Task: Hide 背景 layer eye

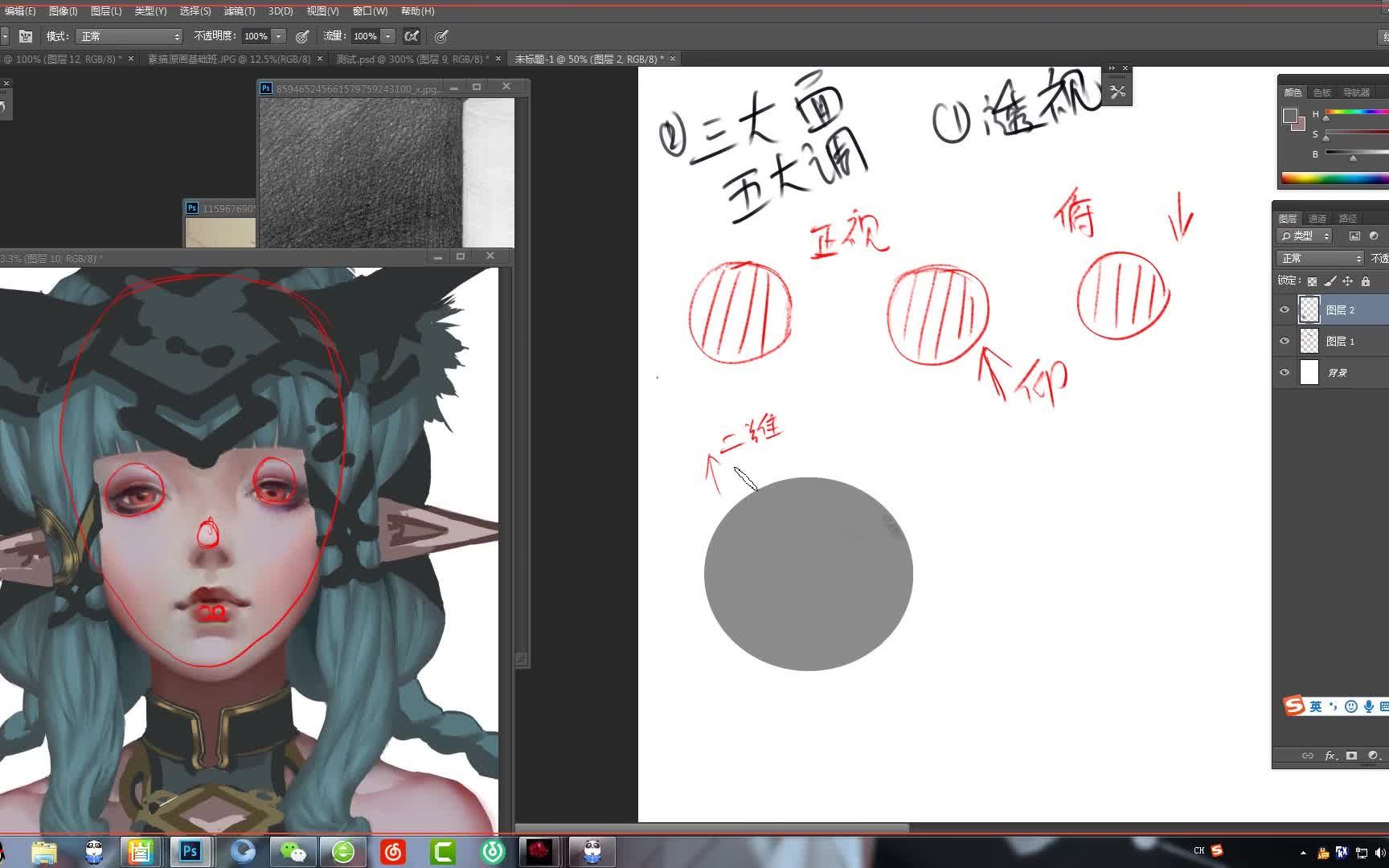Action: tap(1285, 372)
